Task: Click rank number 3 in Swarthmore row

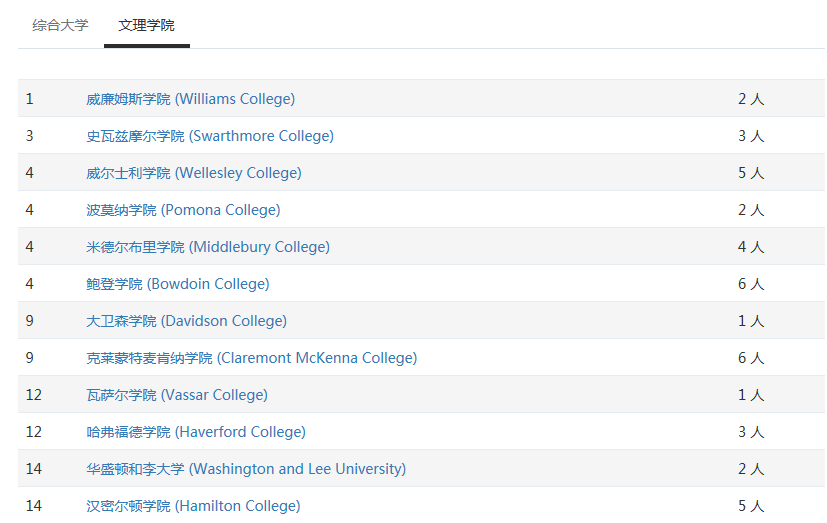Action: (x=30, y=136)
